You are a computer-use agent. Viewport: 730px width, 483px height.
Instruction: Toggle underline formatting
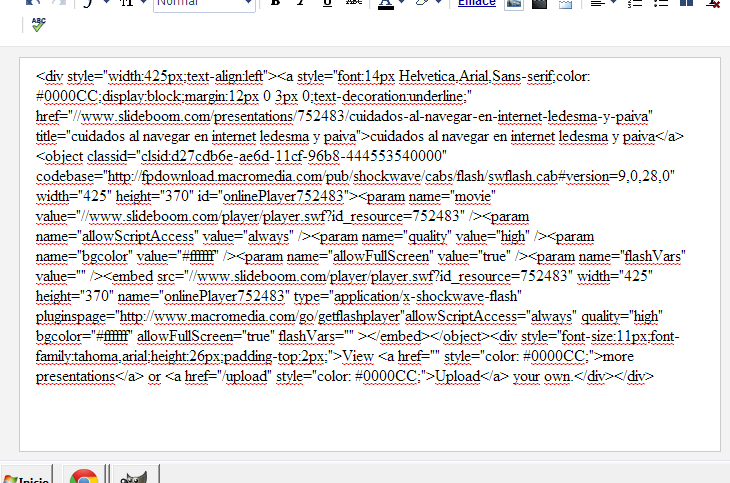(327, 3)
